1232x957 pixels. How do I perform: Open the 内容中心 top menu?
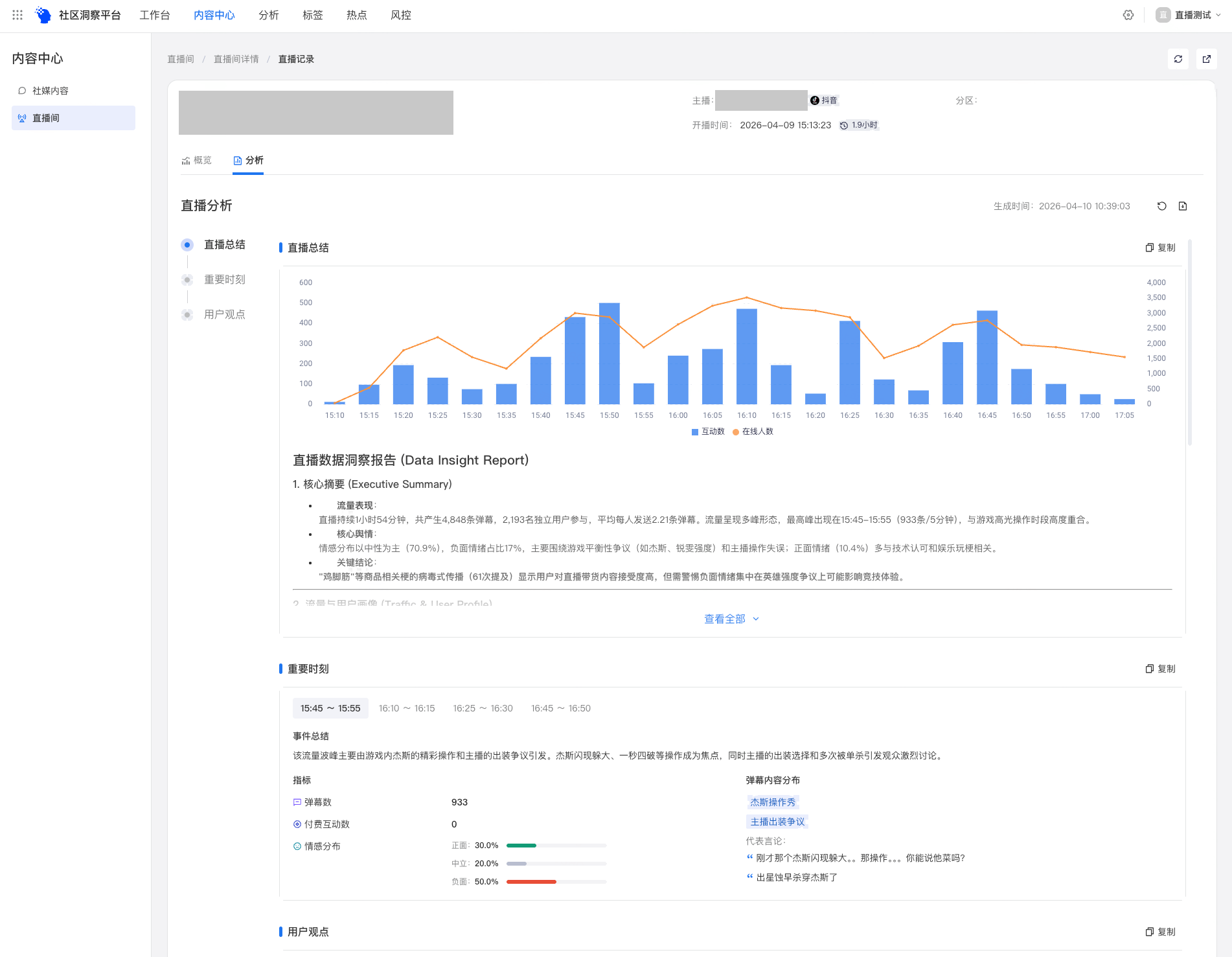tap(214, 15)
